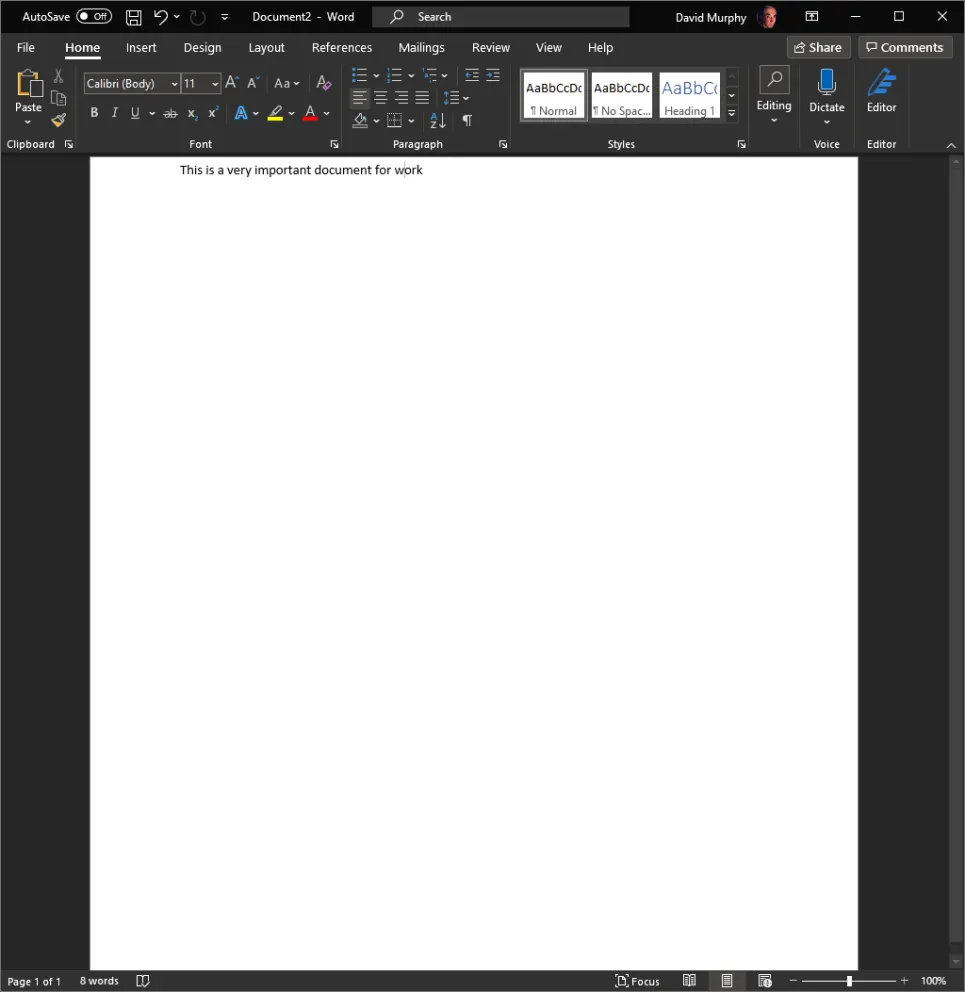Select the Cut scissors icon
This screenshot has height=992, width=965.
tap(58, 76)
